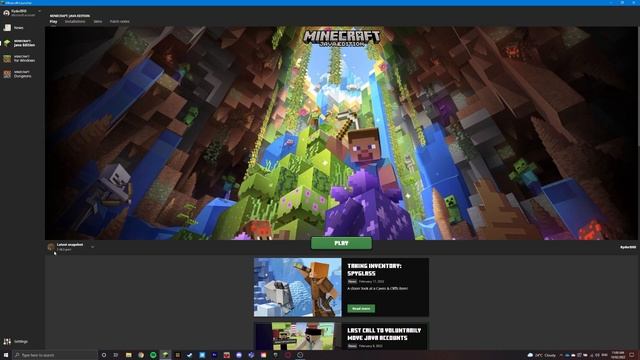Select Minecraft for Windows in the sidebar
640x360 pixels.
(x=19, y=58)
